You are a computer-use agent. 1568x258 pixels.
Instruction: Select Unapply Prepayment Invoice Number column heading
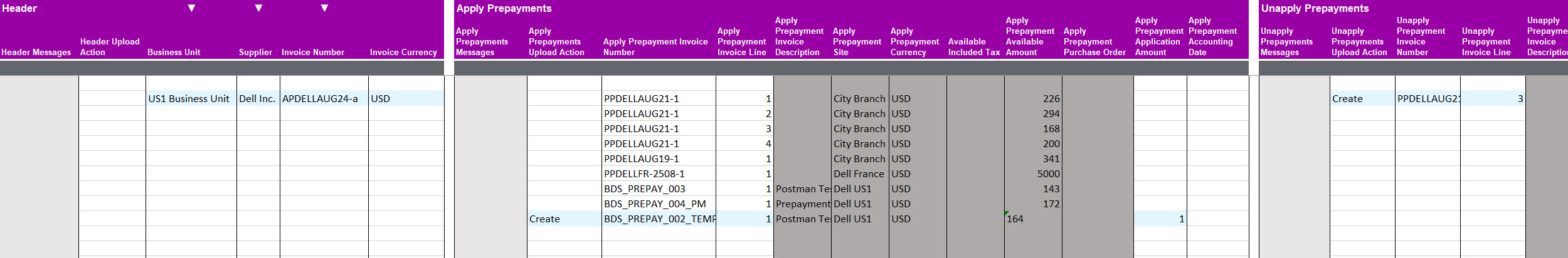click(1421, 36)
